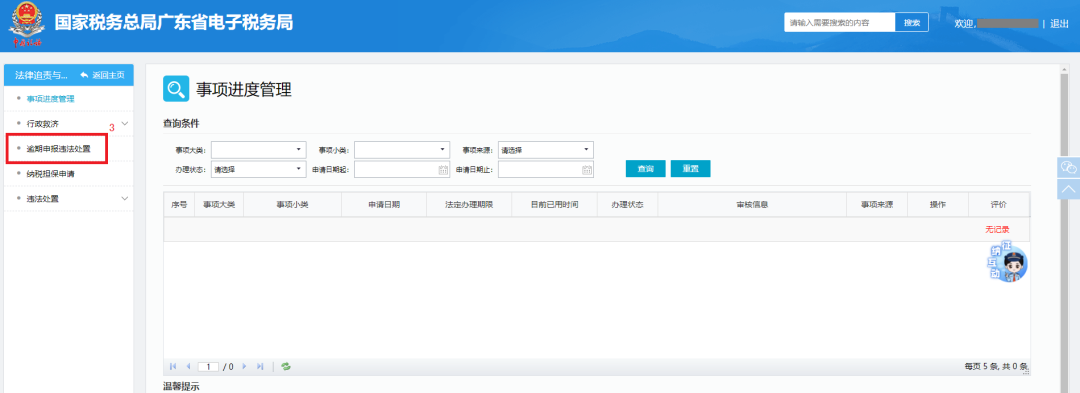The height and width of the screenshot is (393, 1080).
Task: Select 纳税担保申请 in sidebar
Action: tap(50, 173)
